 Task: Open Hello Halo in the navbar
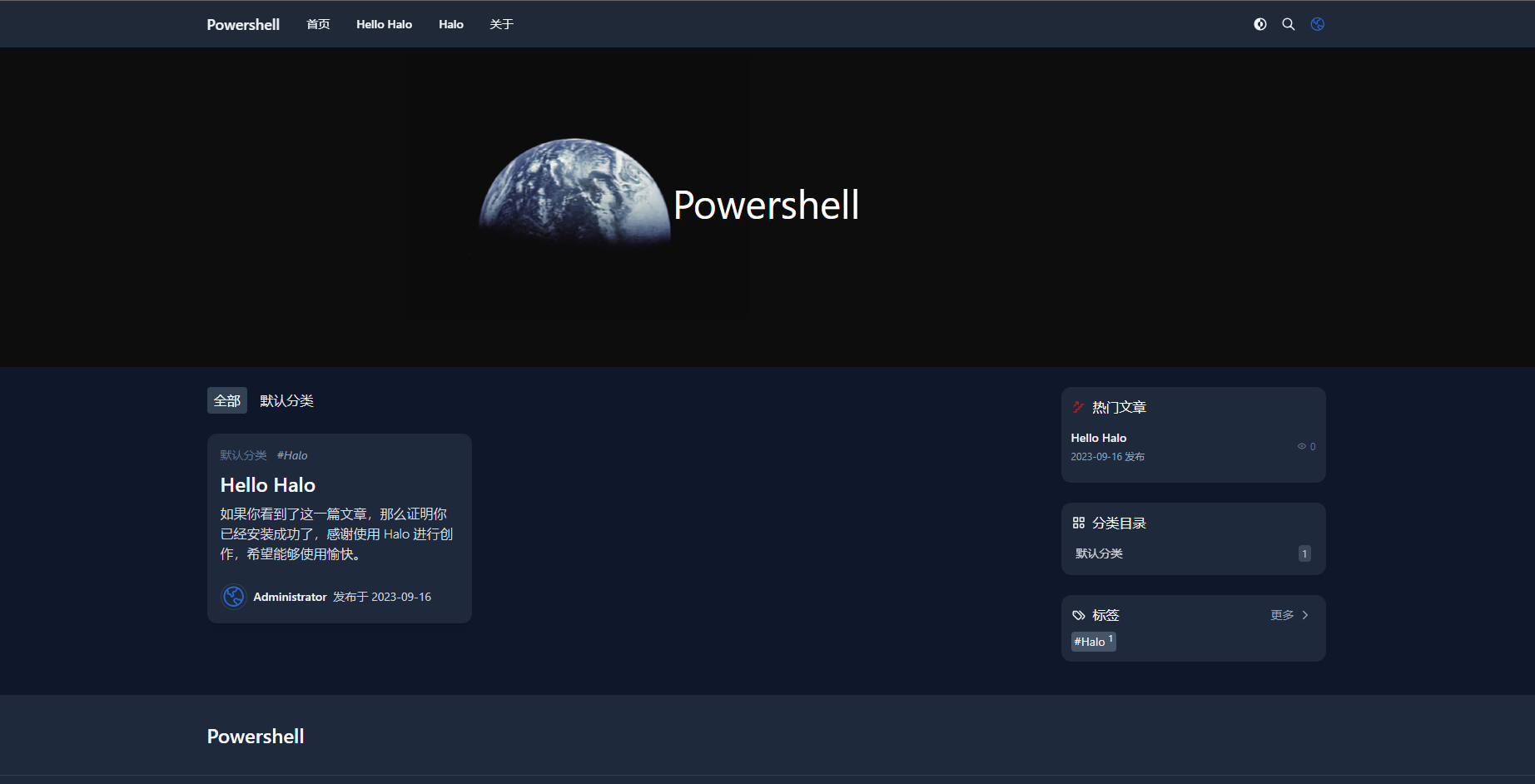tap(384, 24)
